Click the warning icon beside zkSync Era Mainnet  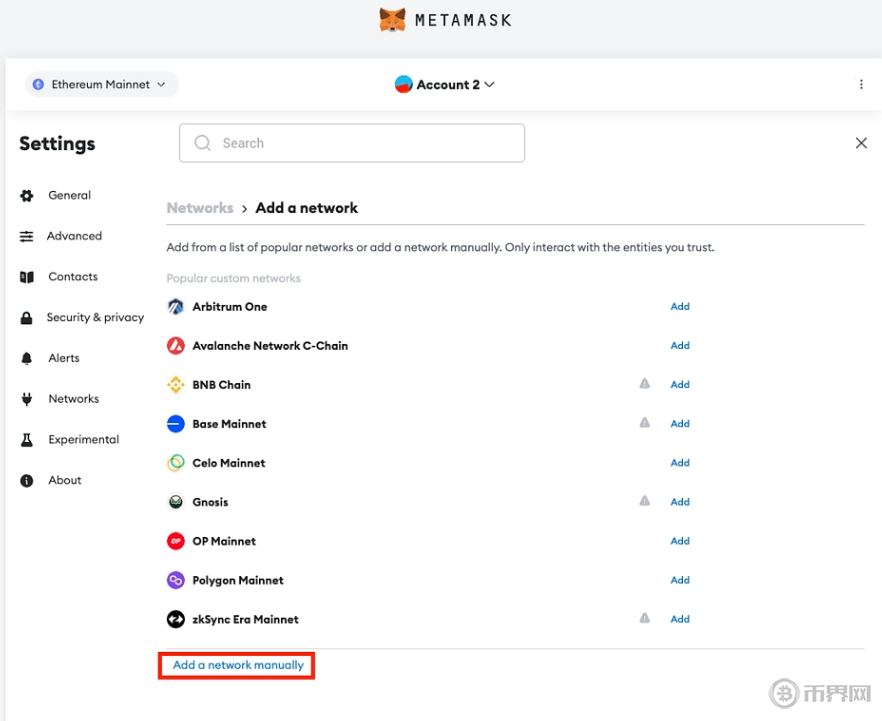click(x=645, y=619)
